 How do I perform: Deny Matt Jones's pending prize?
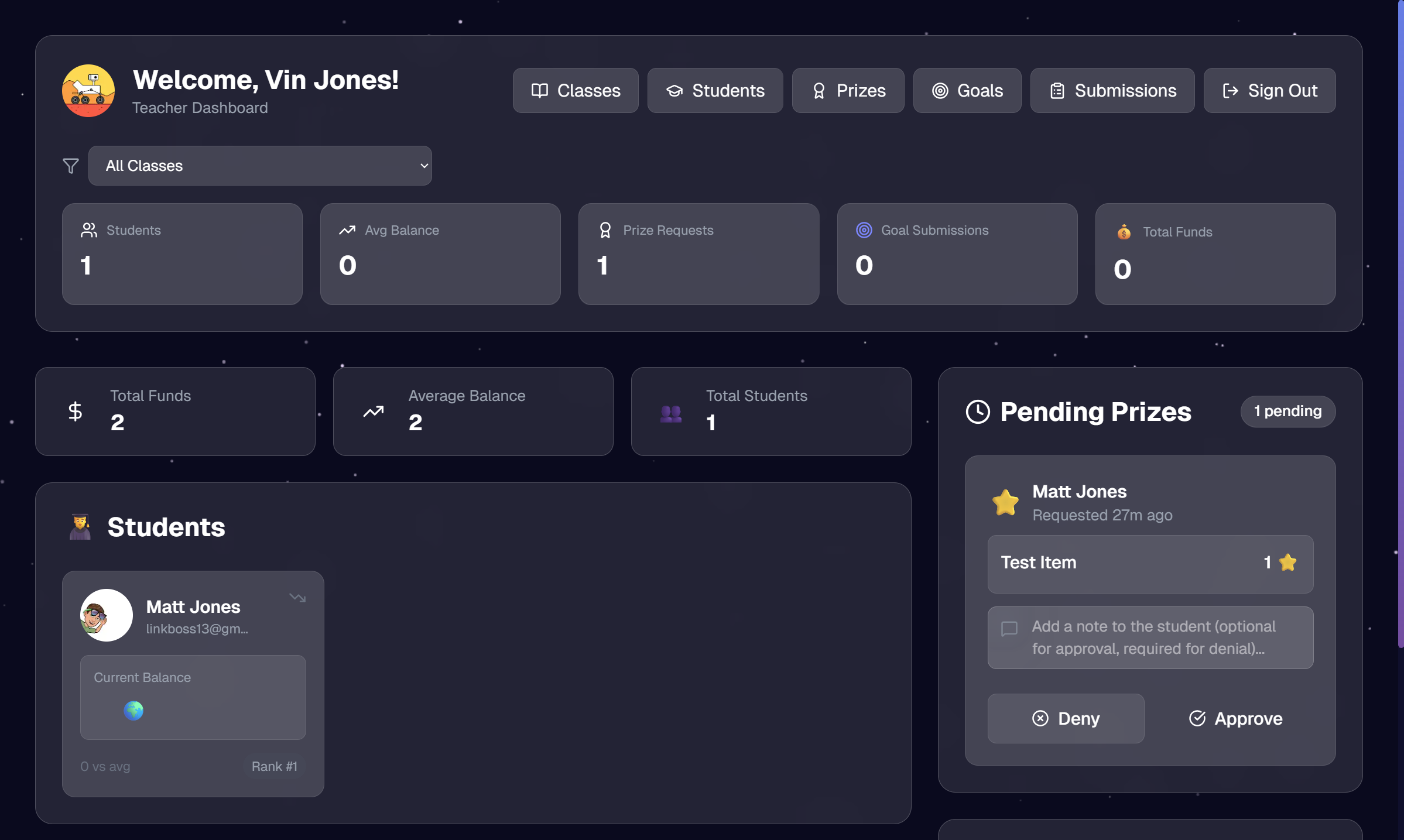click(1066, 719)
